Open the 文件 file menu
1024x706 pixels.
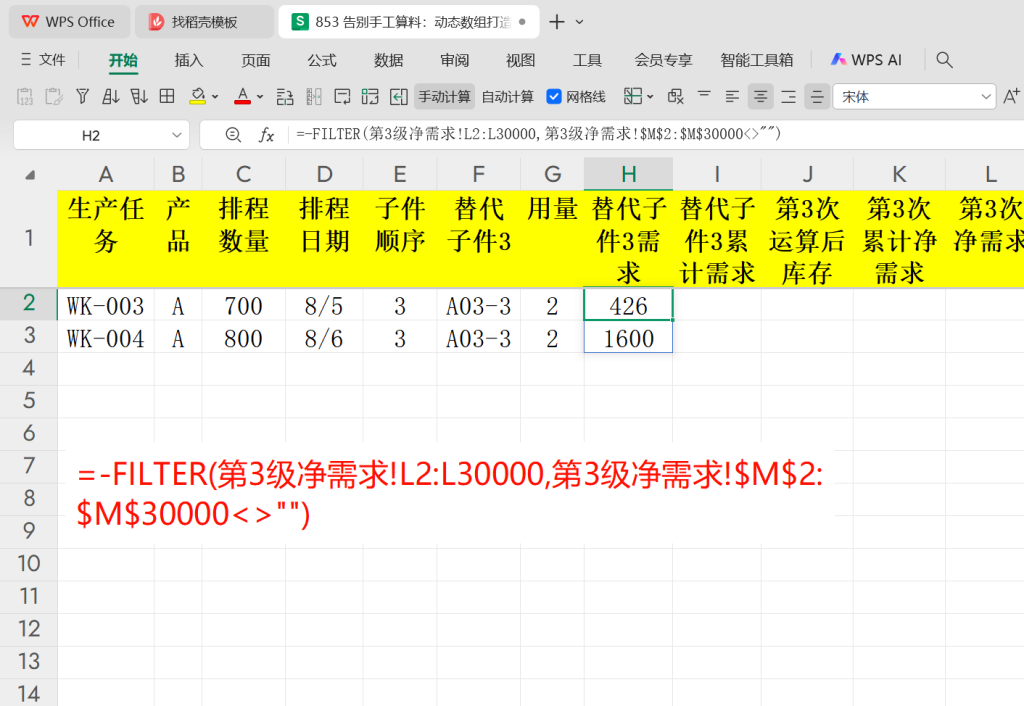[x=43, y=60]
